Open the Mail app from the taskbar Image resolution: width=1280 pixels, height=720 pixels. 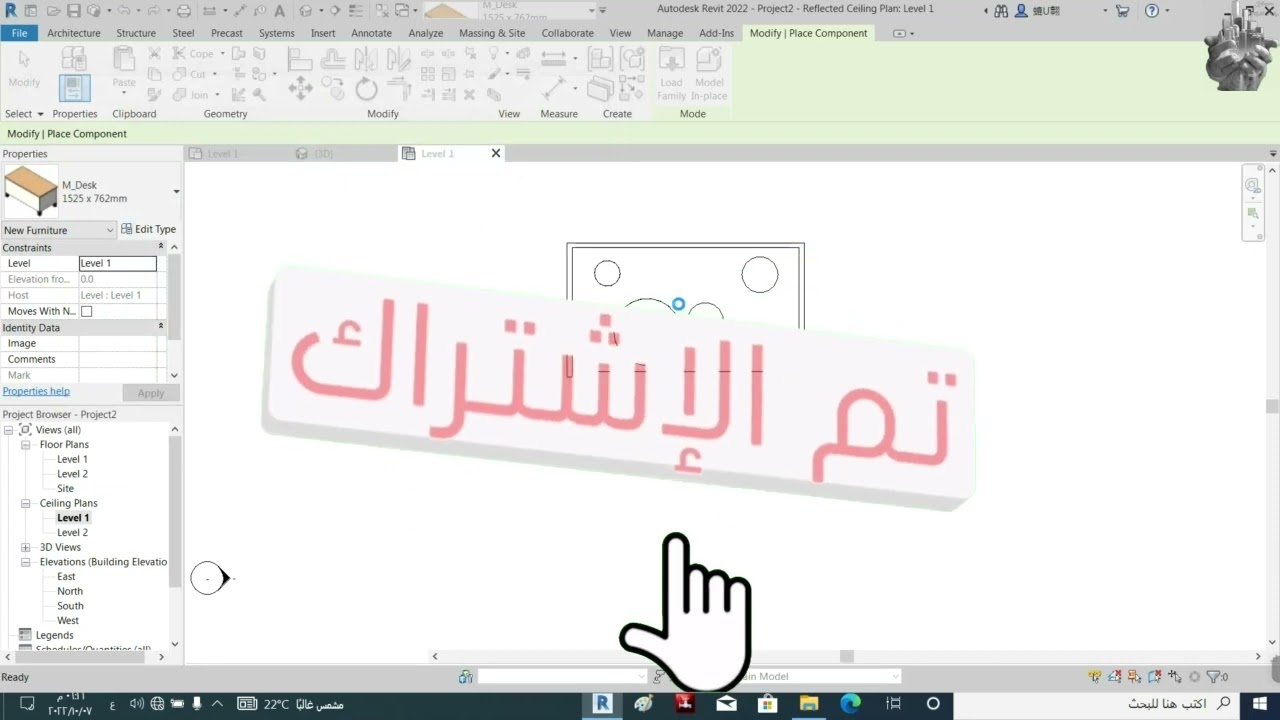(x=726, y=704)
